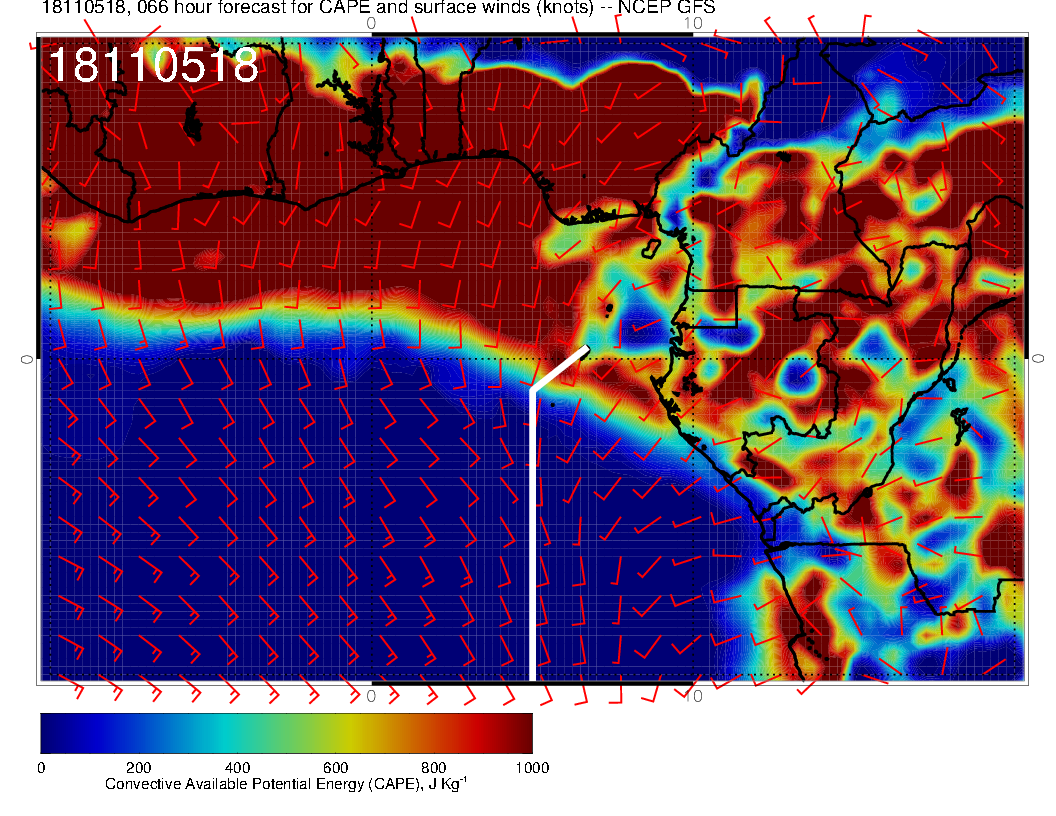Click the dark red end of CAPE colorbar
The height and width of the screenshot is (816, 1056).
[x=520, y=733]
